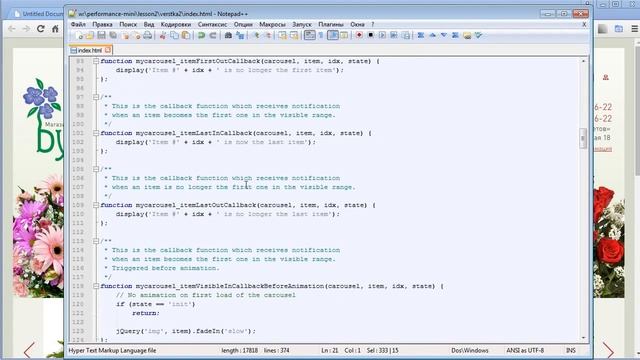Click the Copy toolbar icon
This screenshot has width=640, height=360.
174,36
